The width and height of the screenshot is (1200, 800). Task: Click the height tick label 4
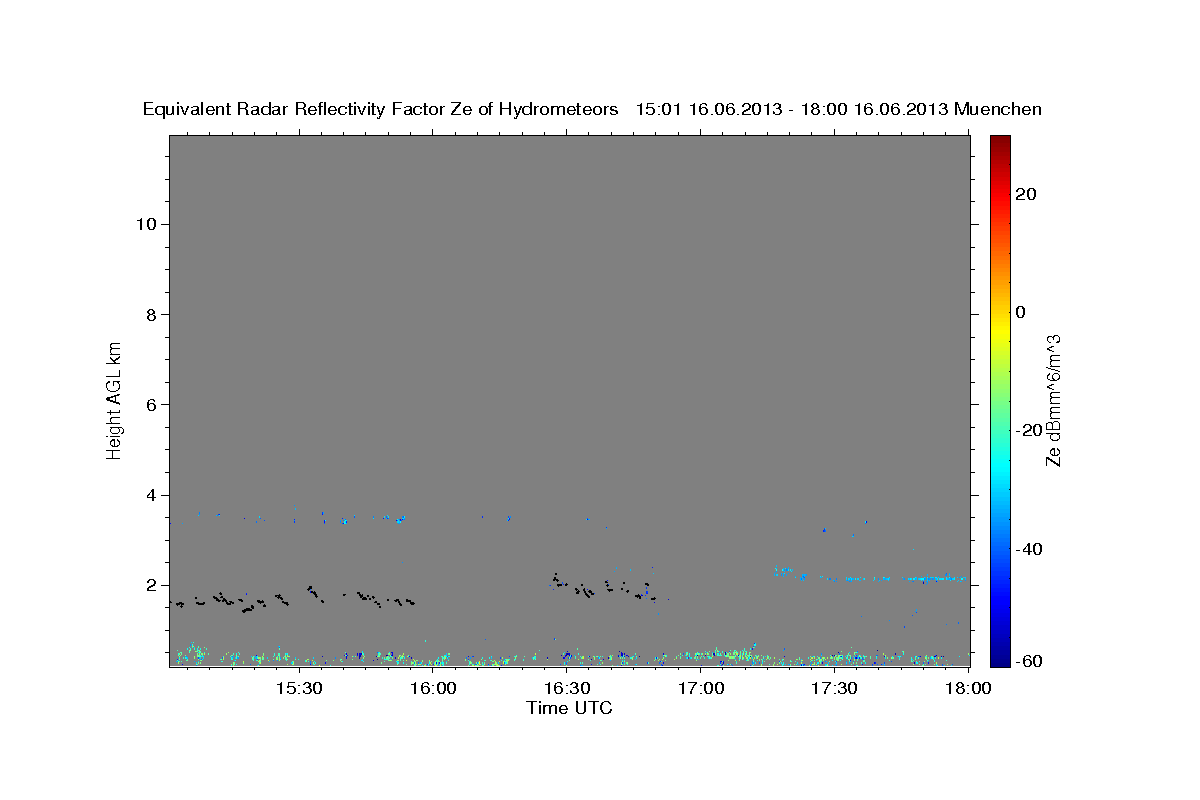[x=152, y=495]
